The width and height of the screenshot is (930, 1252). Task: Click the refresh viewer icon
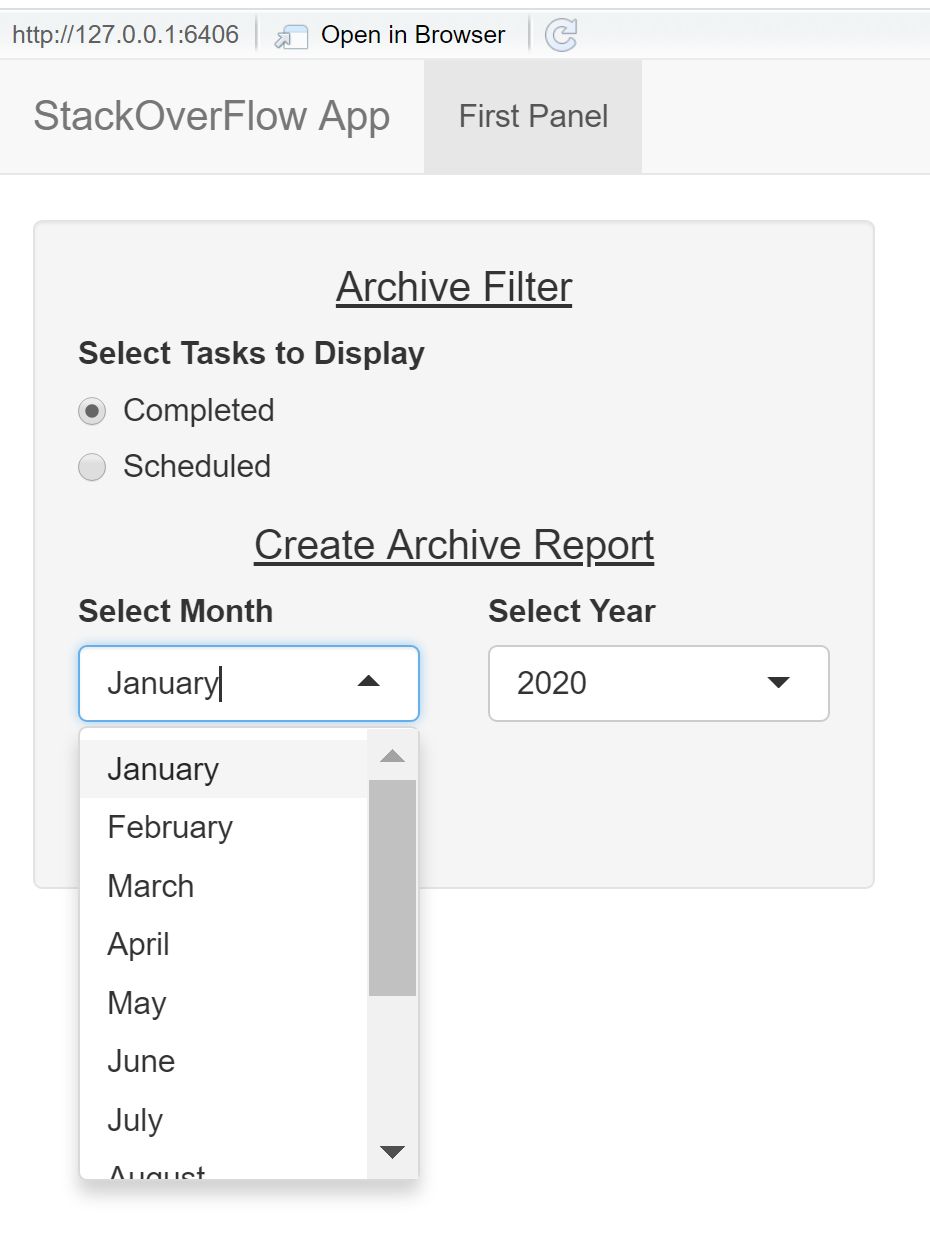point(561,36)
